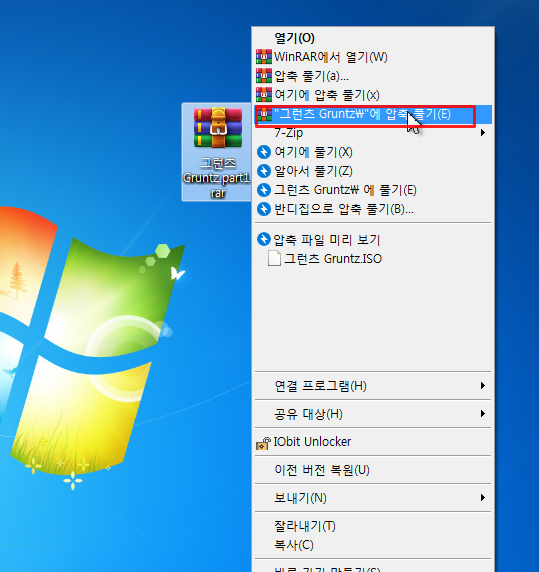Select 여기에 풀기(X) Bandizip entry
The image size is (539, 572).
[373, 152]
